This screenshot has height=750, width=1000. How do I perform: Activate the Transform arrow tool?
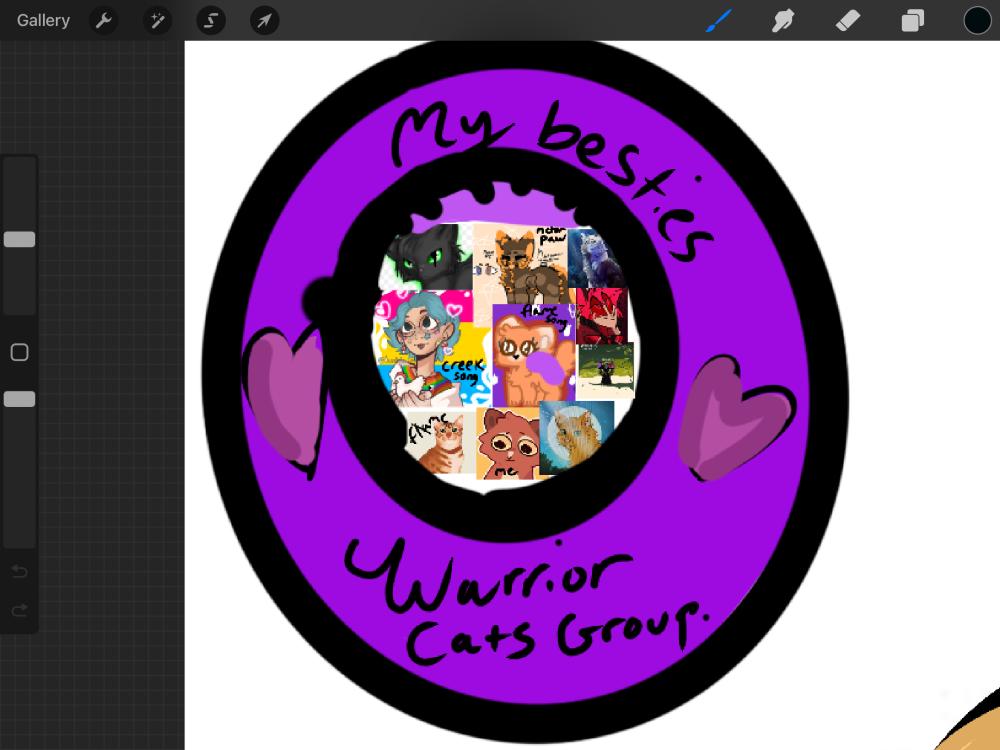point(264,20)
